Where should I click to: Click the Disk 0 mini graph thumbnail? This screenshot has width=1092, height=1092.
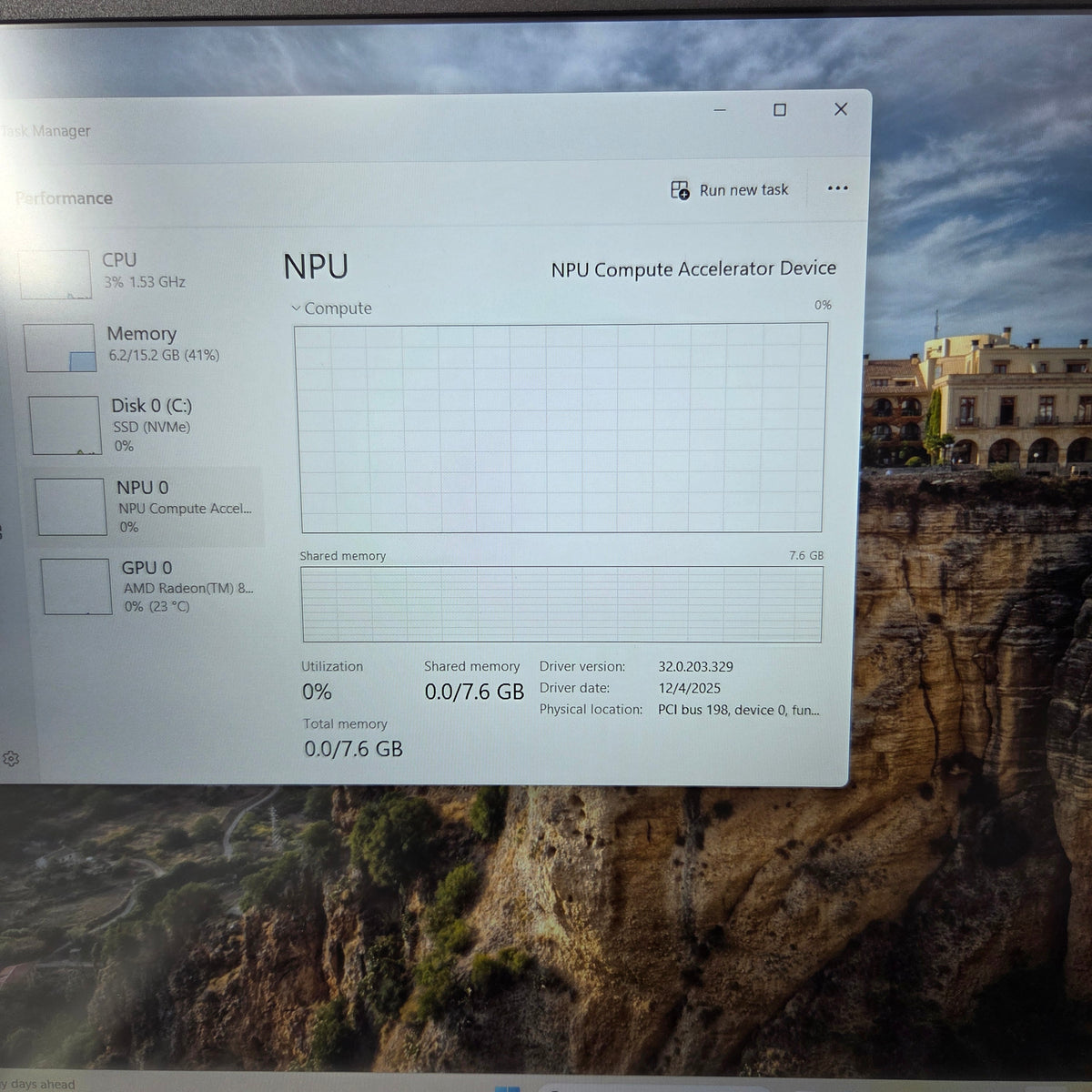[x=65, y=425]
